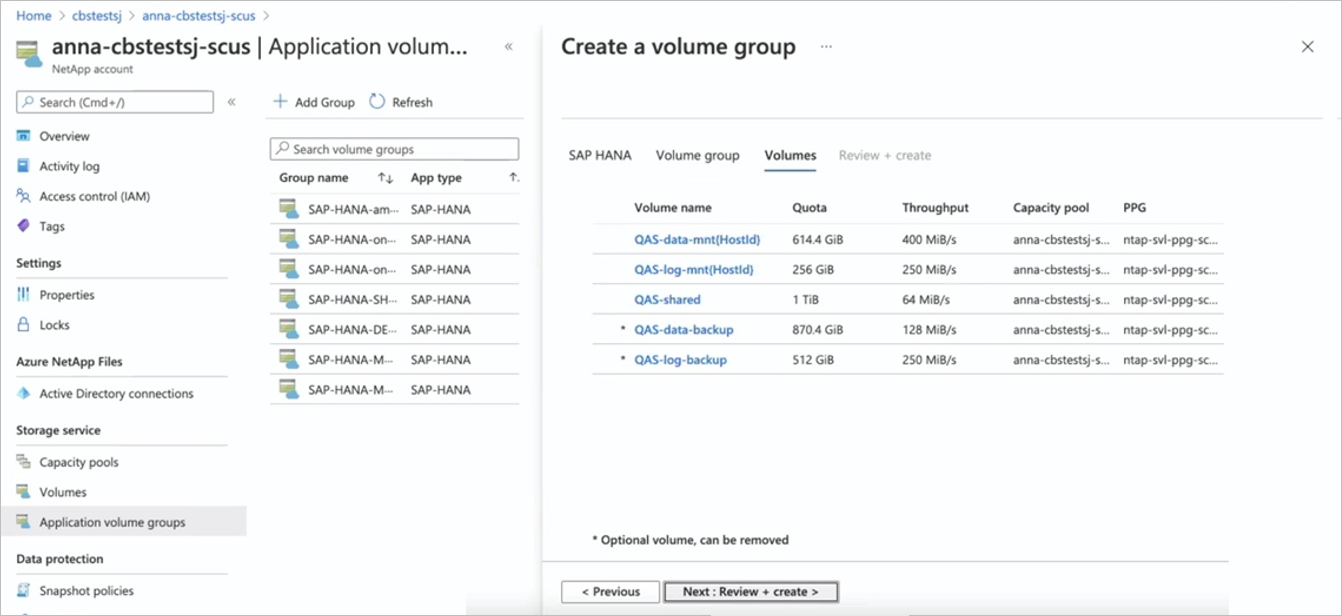
Task: Click the Capacity pools icon
Action: coord(24,462)
